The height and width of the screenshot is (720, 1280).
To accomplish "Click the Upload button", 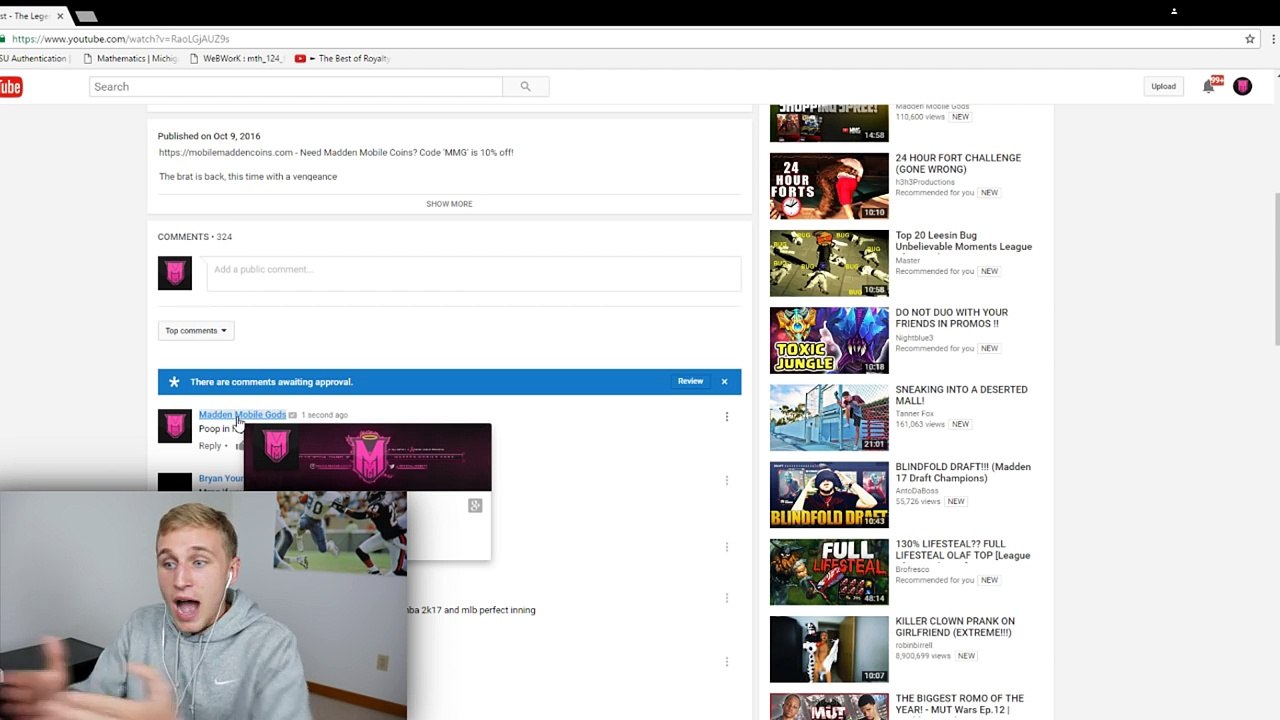I will tap(1163, 86).
